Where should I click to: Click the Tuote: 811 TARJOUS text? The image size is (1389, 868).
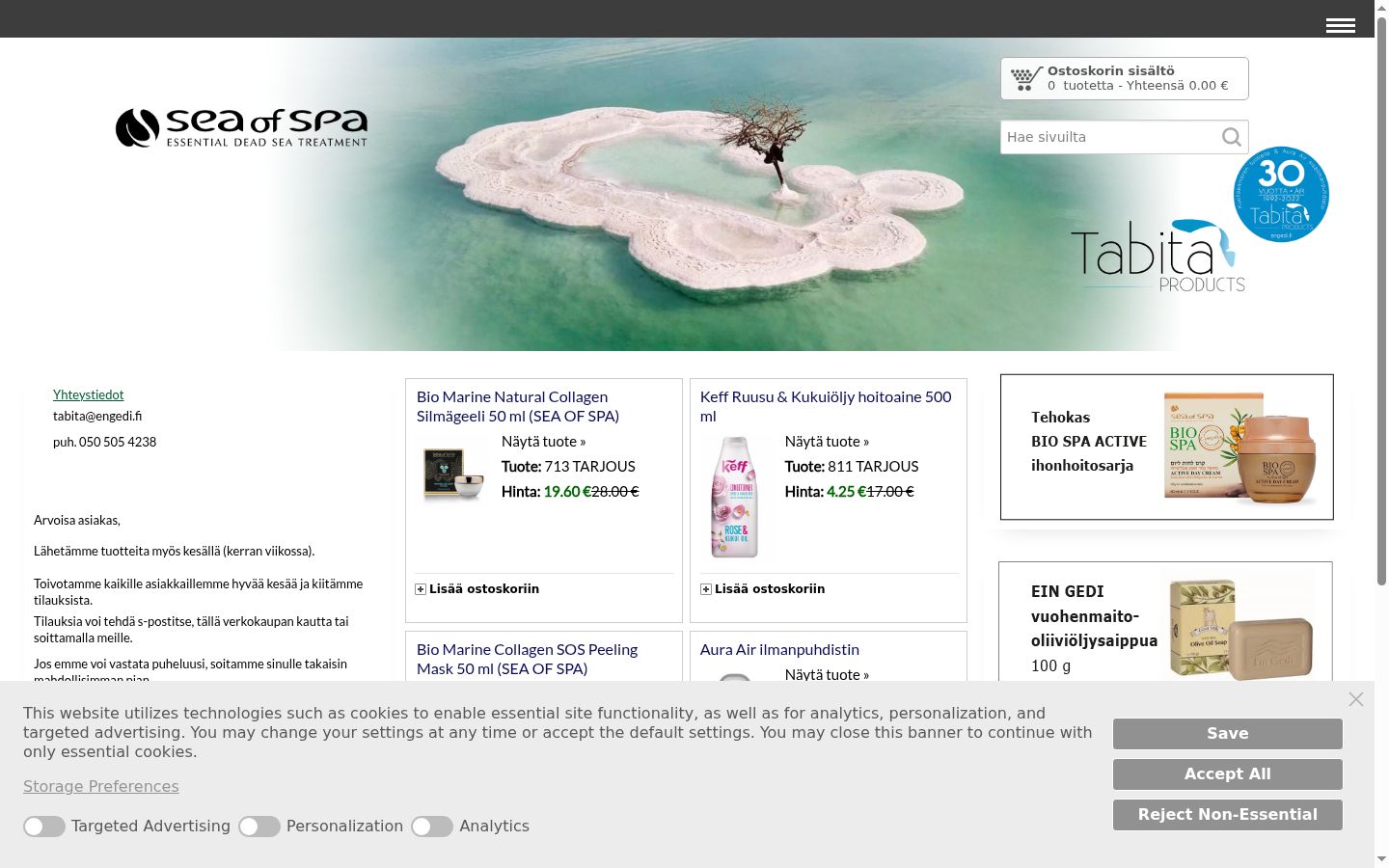coord(852,467)
